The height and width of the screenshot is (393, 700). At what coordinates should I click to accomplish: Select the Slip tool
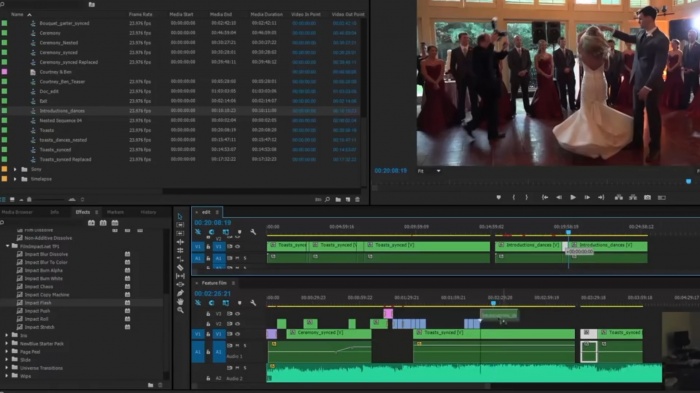tap(180, 276)
